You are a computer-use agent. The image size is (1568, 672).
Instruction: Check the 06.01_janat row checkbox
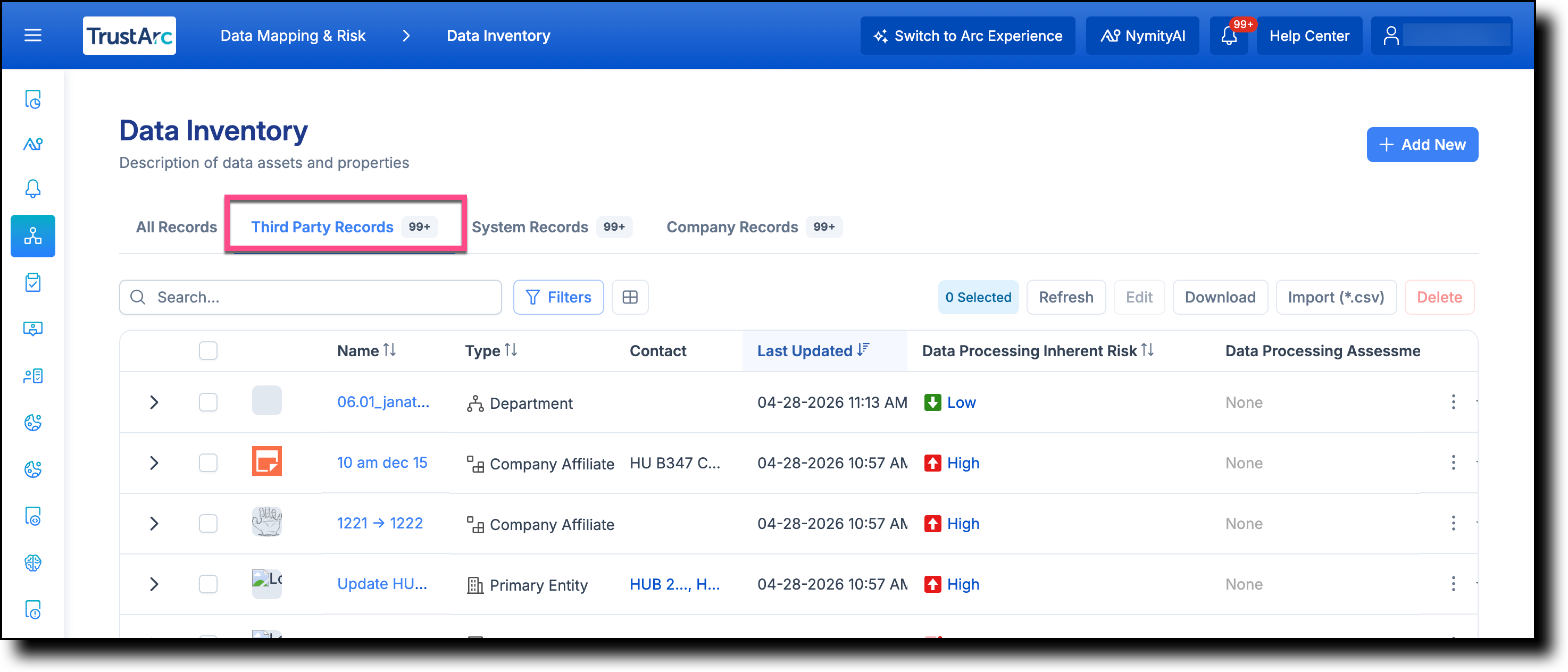(208, 402)
